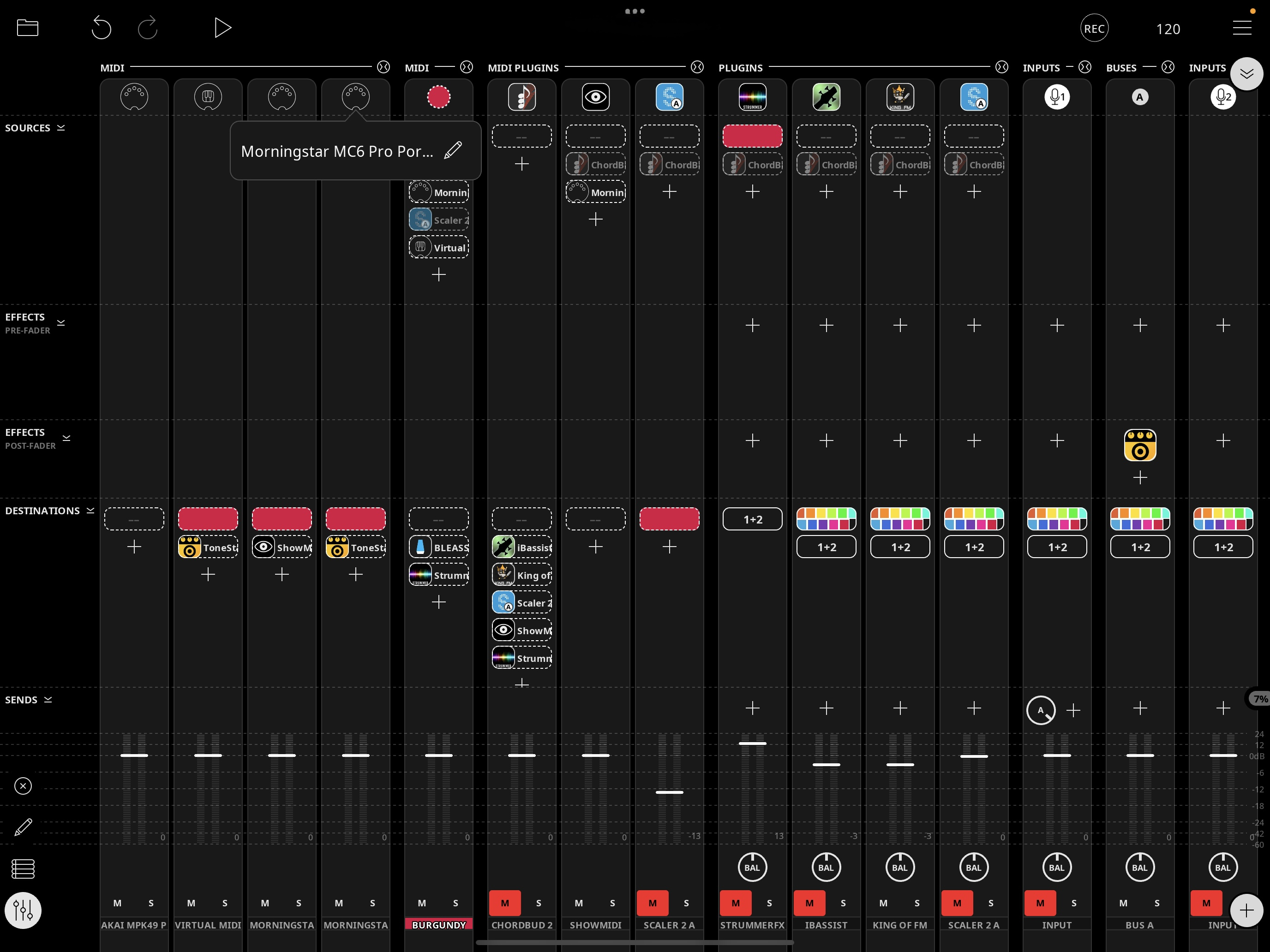Adjust the BURGUNDY channel volume fader
1270x952 pixels.
(x=439, y=756)
